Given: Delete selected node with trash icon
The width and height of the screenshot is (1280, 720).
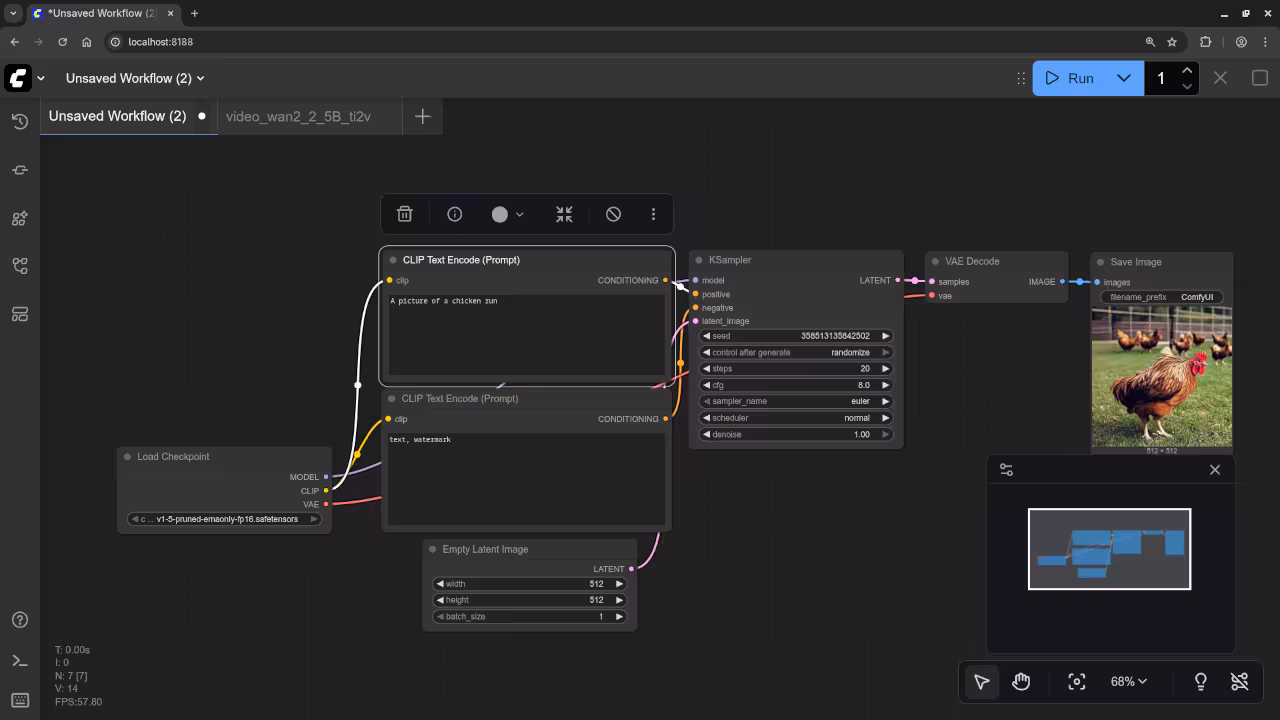Looking at the screenshot, I should tap(404, 214).
